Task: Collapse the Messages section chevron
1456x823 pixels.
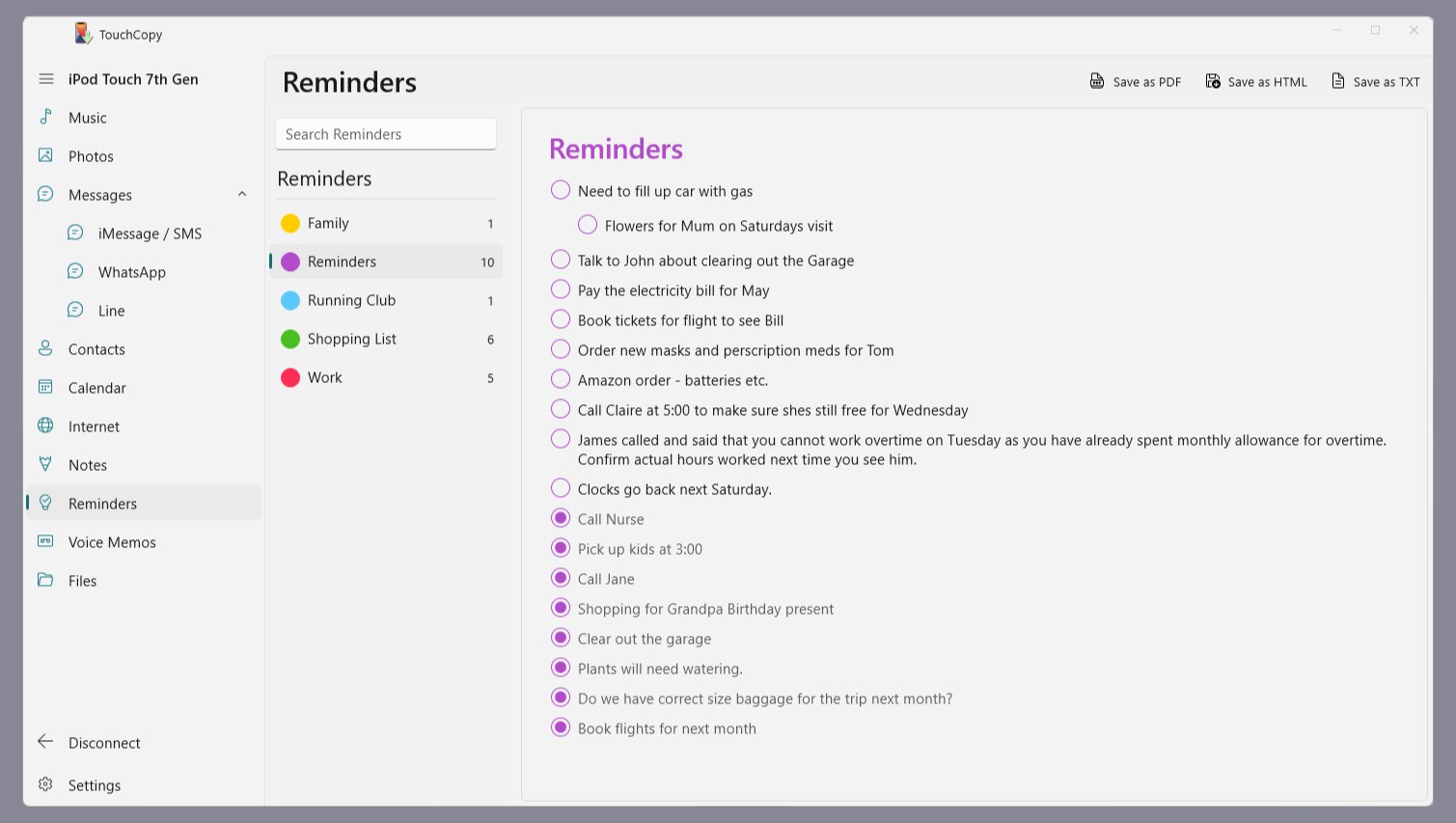Action: point(242,194)
